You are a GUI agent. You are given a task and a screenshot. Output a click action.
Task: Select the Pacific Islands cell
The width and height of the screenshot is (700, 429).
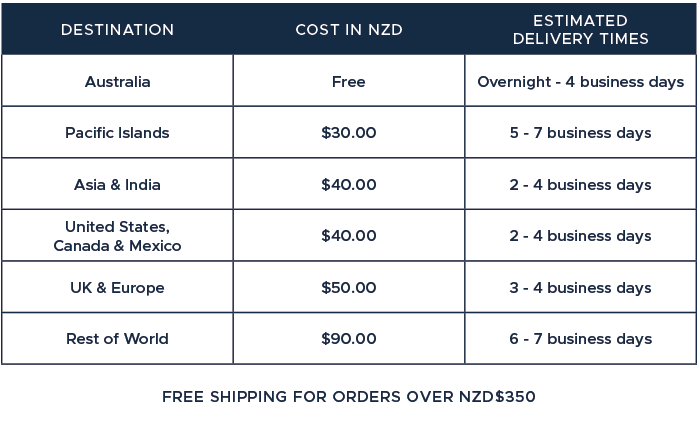[x=117, y=133]
